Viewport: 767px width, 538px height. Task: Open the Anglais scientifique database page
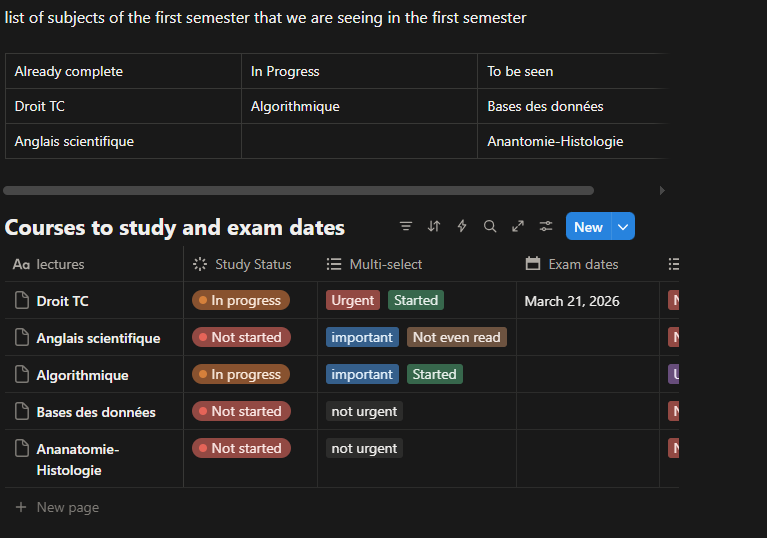click(98, 338)
